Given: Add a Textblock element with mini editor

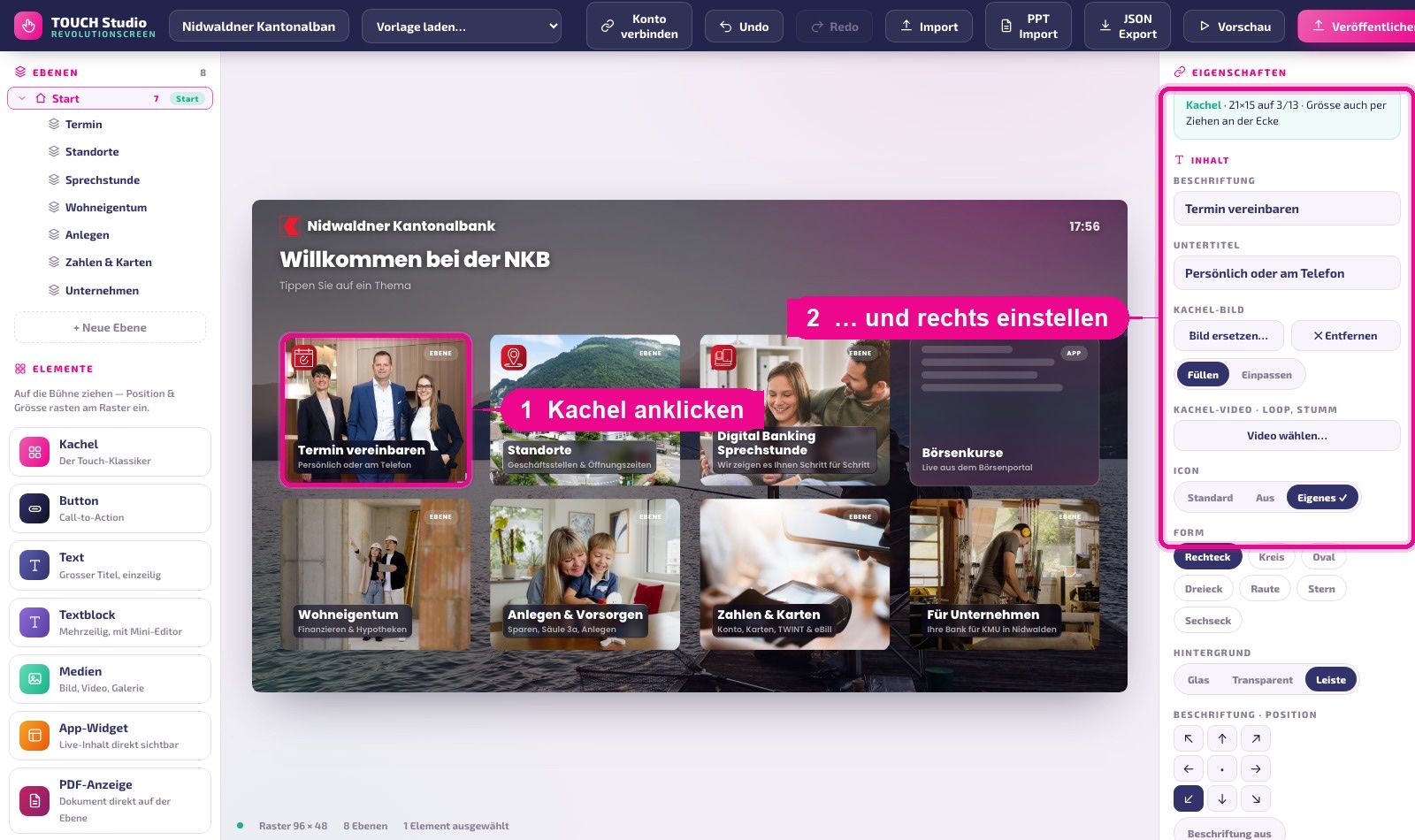Looking at the screenshot, I should (110, 622).
